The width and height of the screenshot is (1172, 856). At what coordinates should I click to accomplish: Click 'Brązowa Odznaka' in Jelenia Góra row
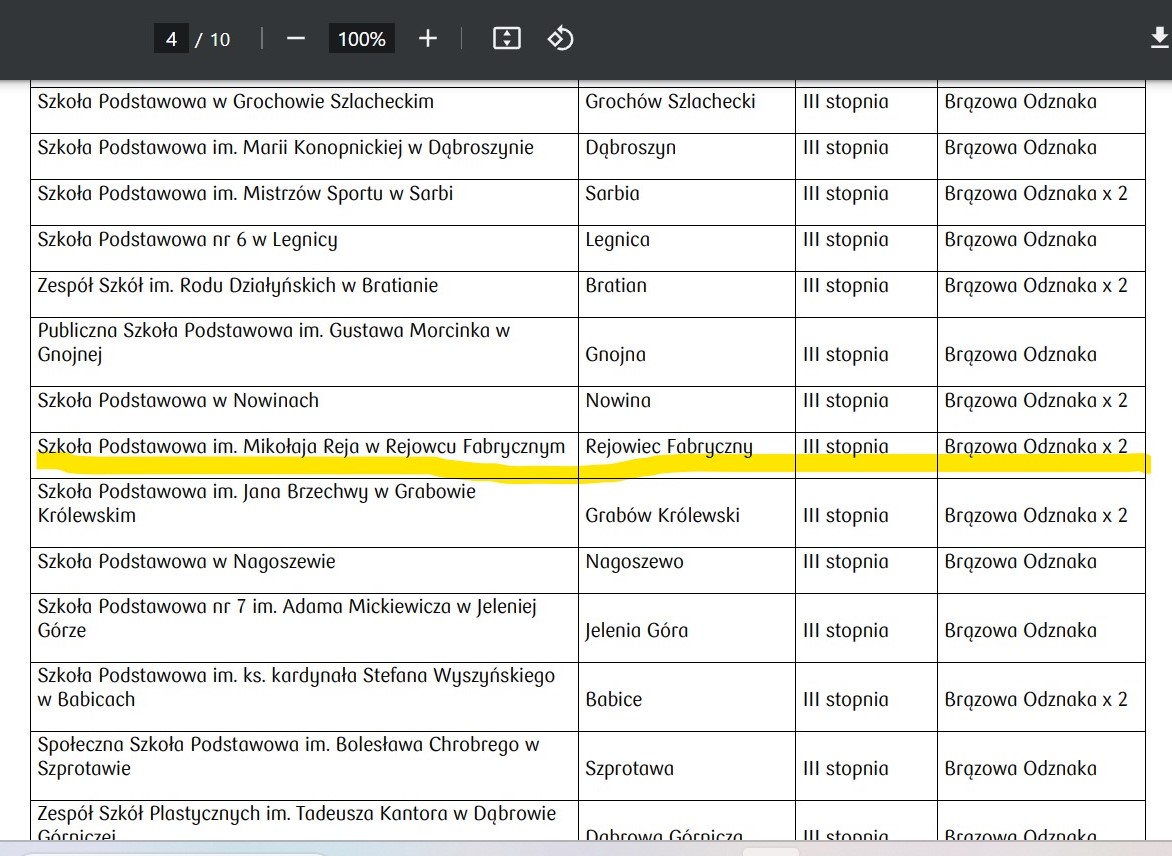click(1020, 631)
